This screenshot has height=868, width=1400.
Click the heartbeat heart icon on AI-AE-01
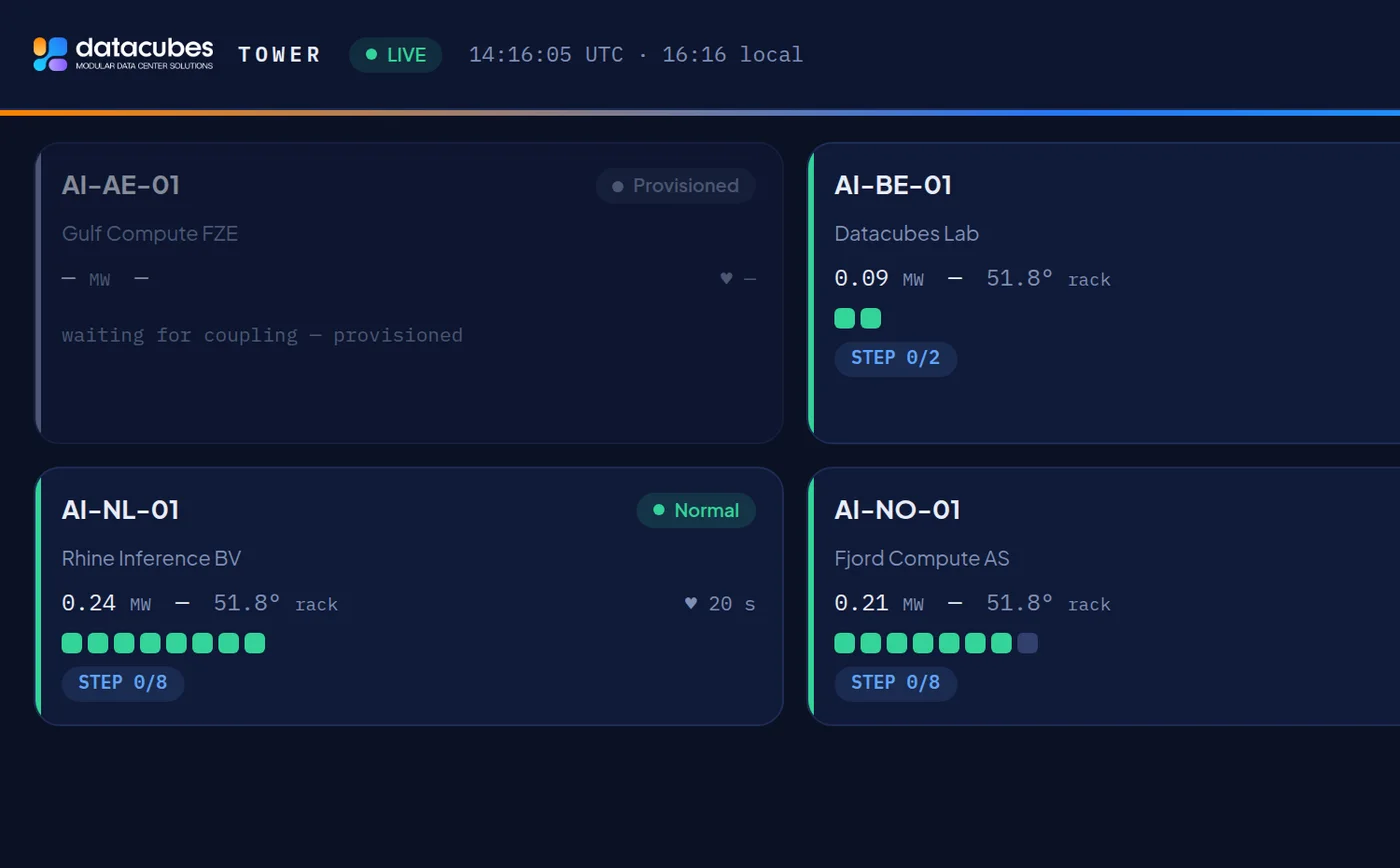point(727,279)
